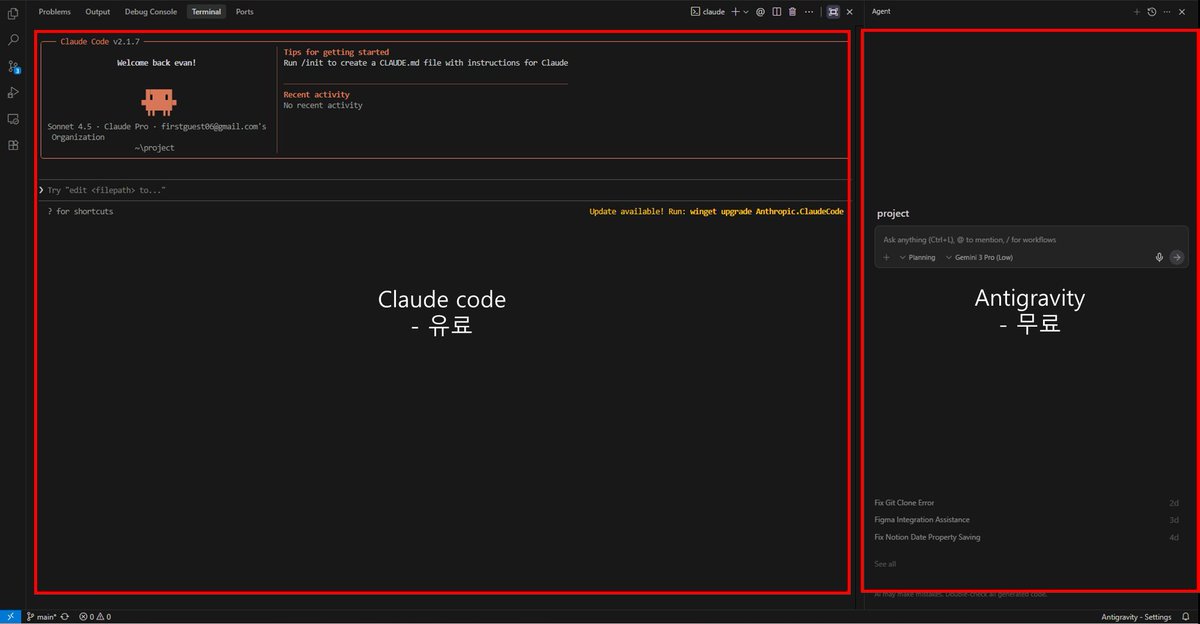Click the 'Welcome back evan!' text

point(157,63)
